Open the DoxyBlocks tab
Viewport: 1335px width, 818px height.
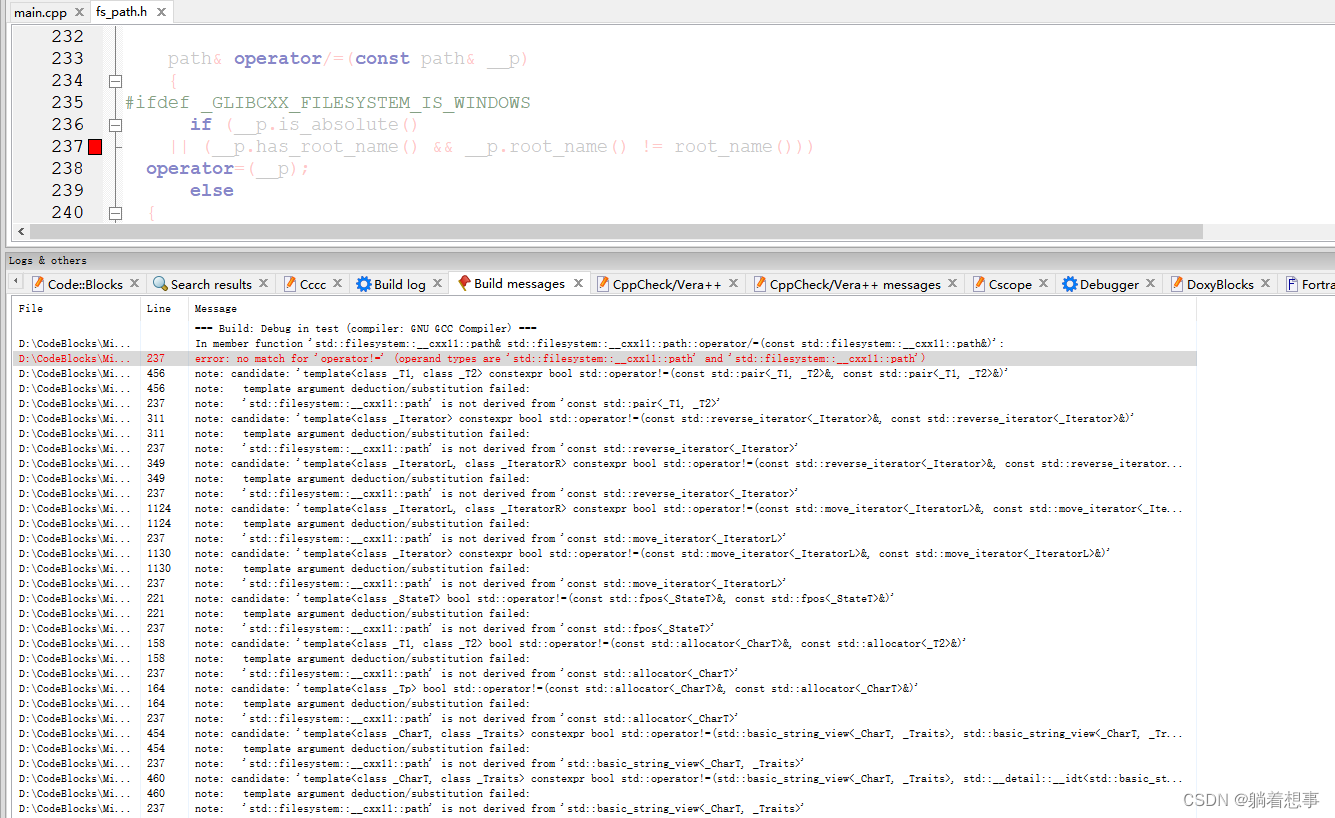(1220, 285)
